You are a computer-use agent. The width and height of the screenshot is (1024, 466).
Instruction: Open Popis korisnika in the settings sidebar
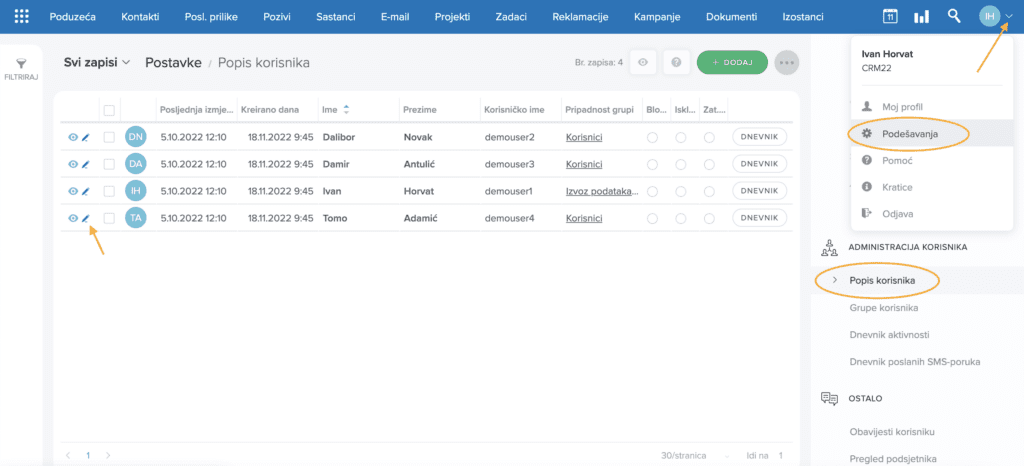pyautogui.click(x=881, y=280)
